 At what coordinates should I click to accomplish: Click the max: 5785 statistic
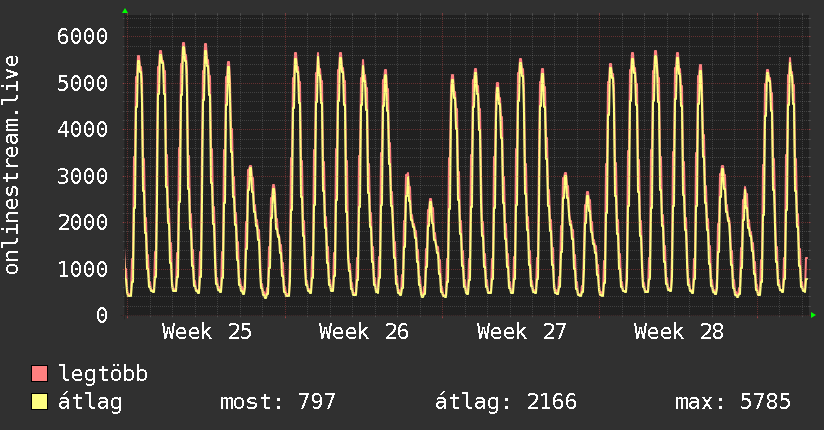(733, 402)
